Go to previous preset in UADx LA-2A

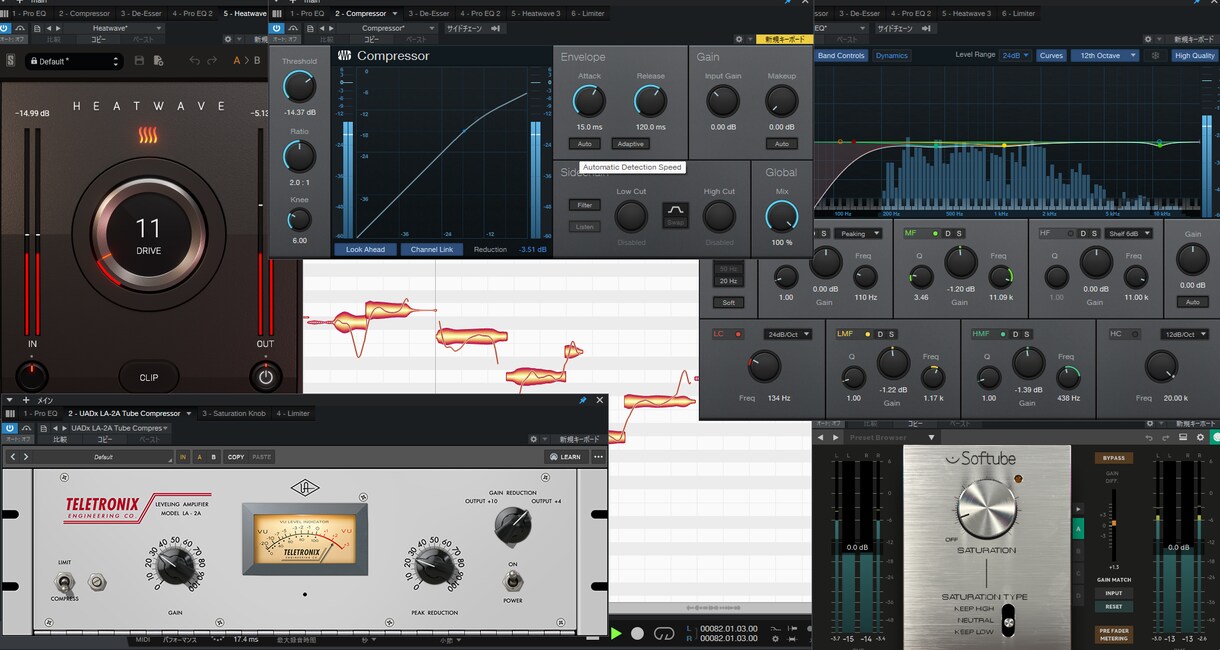(12, 457)
